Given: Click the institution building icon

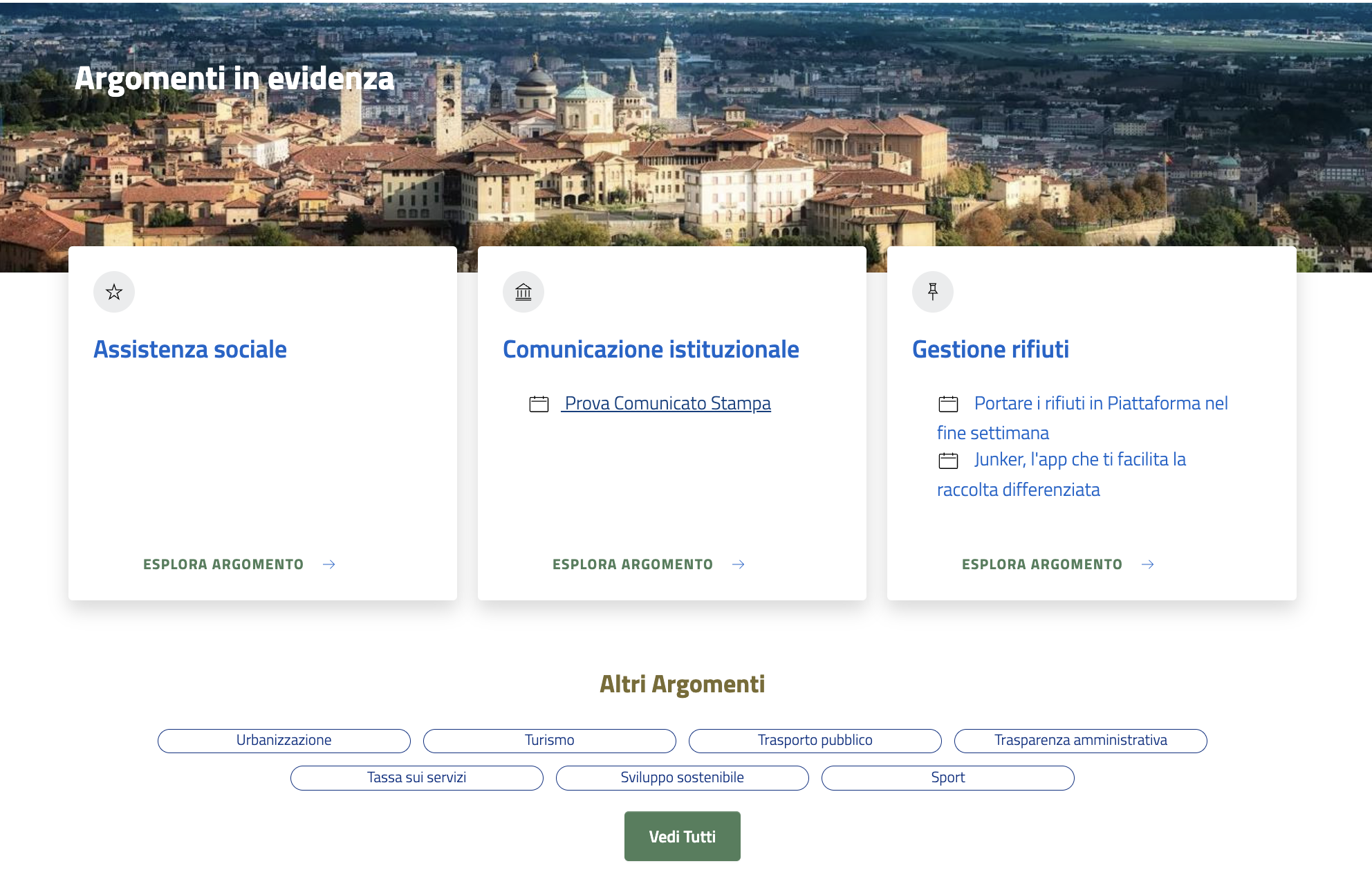Looking at the screenshot, I should [x=523, y=292].
